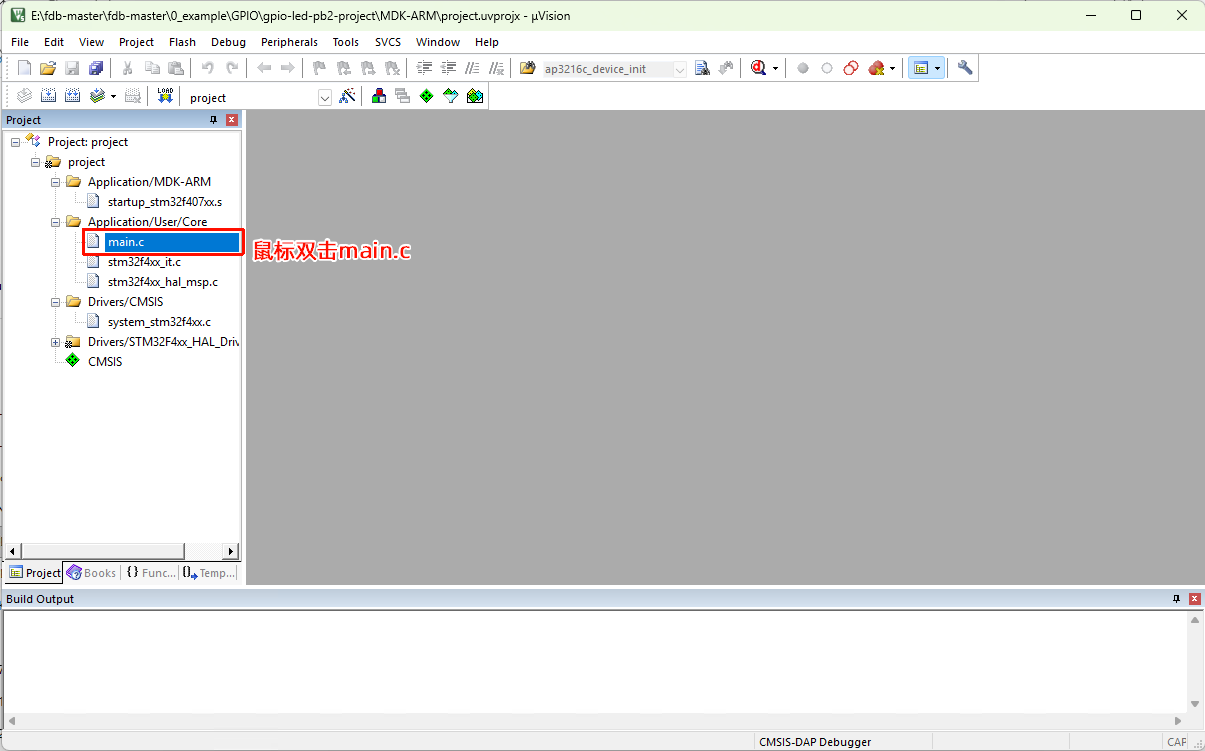Open the Peripherals menu

289,42
